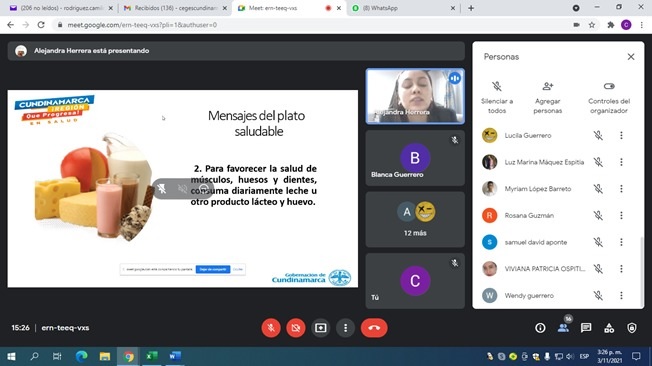This screenshot has width=652, height=366.
Task: Click camera permission icon in address bar
Action: (x=576, y=25)
